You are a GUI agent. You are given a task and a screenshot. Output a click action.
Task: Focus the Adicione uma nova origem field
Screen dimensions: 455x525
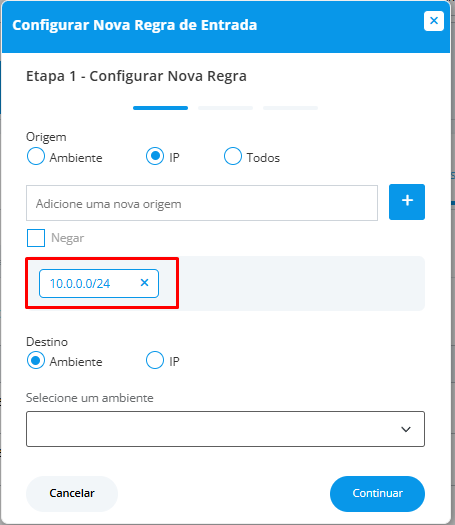[202, 203]
